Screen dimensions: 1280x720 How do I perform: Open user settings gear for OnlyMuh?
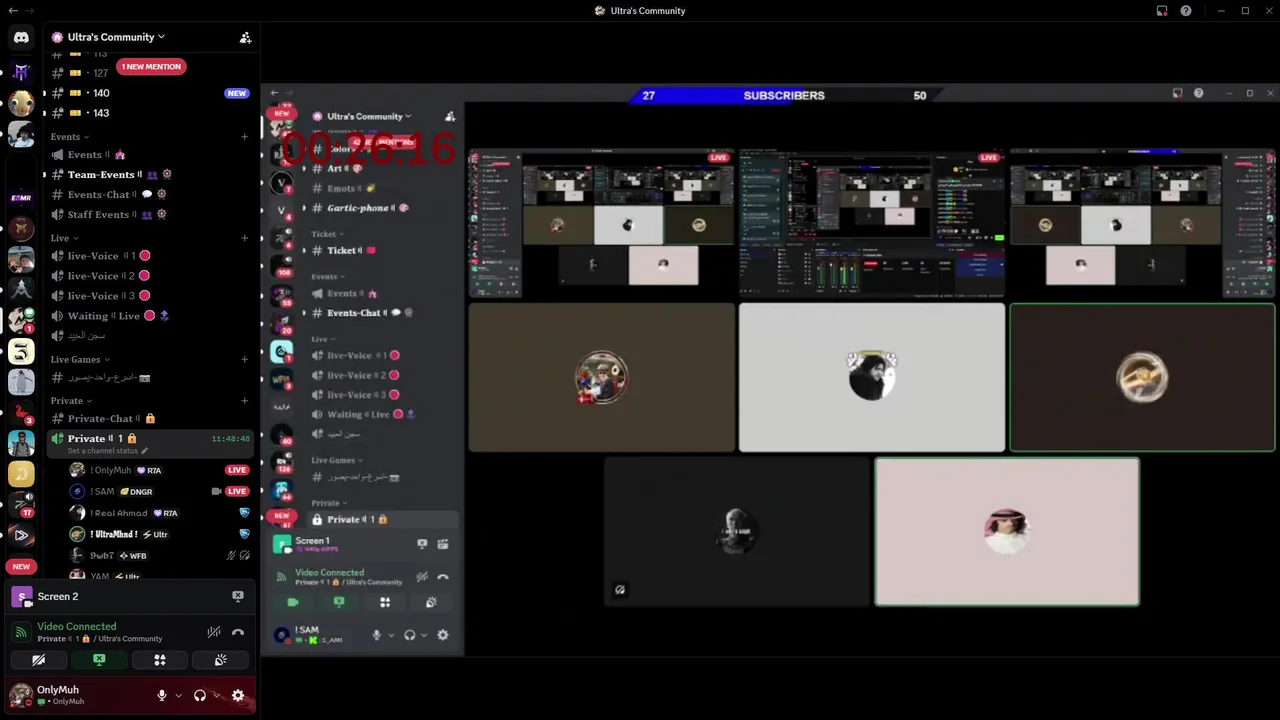coord(238,695)
